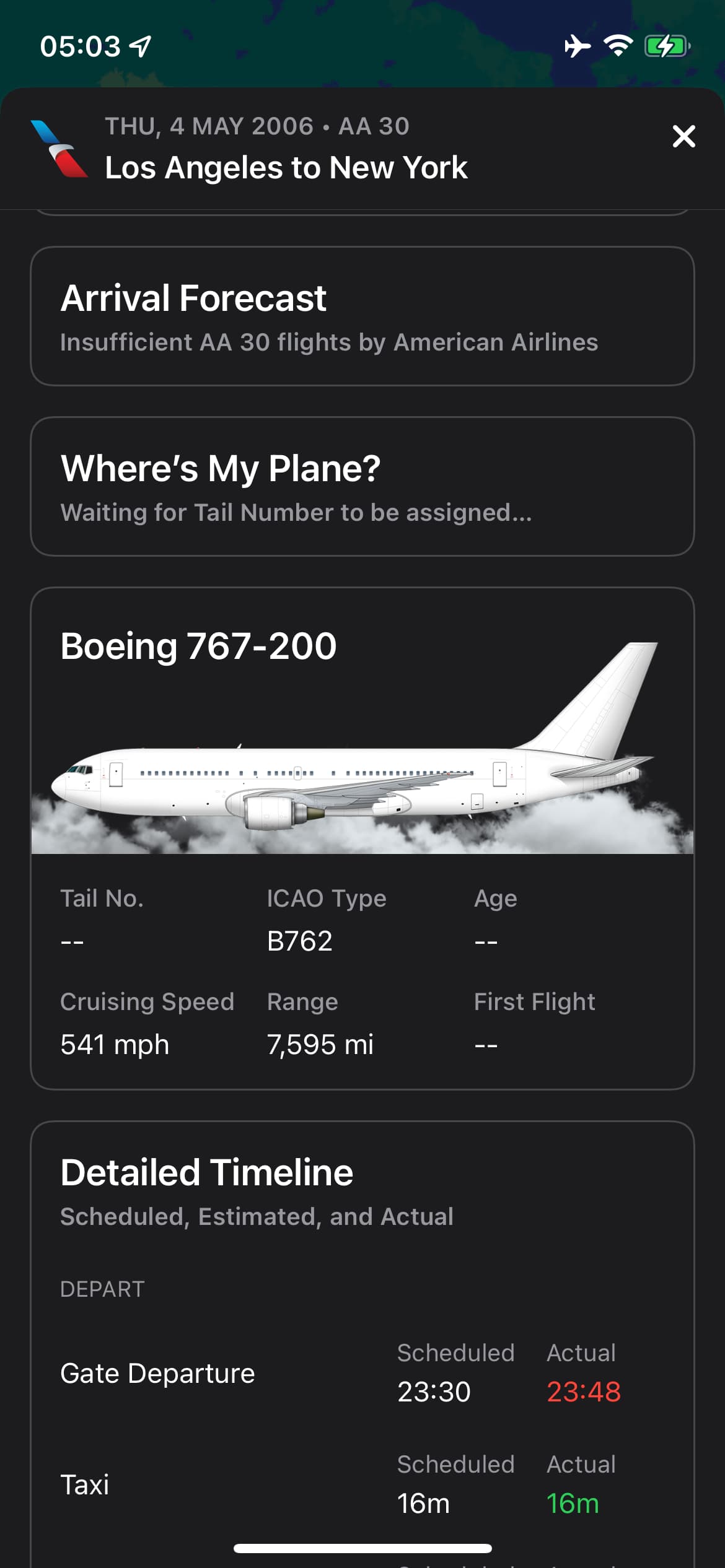The height and width of the screenshot is (1568, 725).
Task: Tap the scheduled departure time 23:30
Action: pos(434,1392)
